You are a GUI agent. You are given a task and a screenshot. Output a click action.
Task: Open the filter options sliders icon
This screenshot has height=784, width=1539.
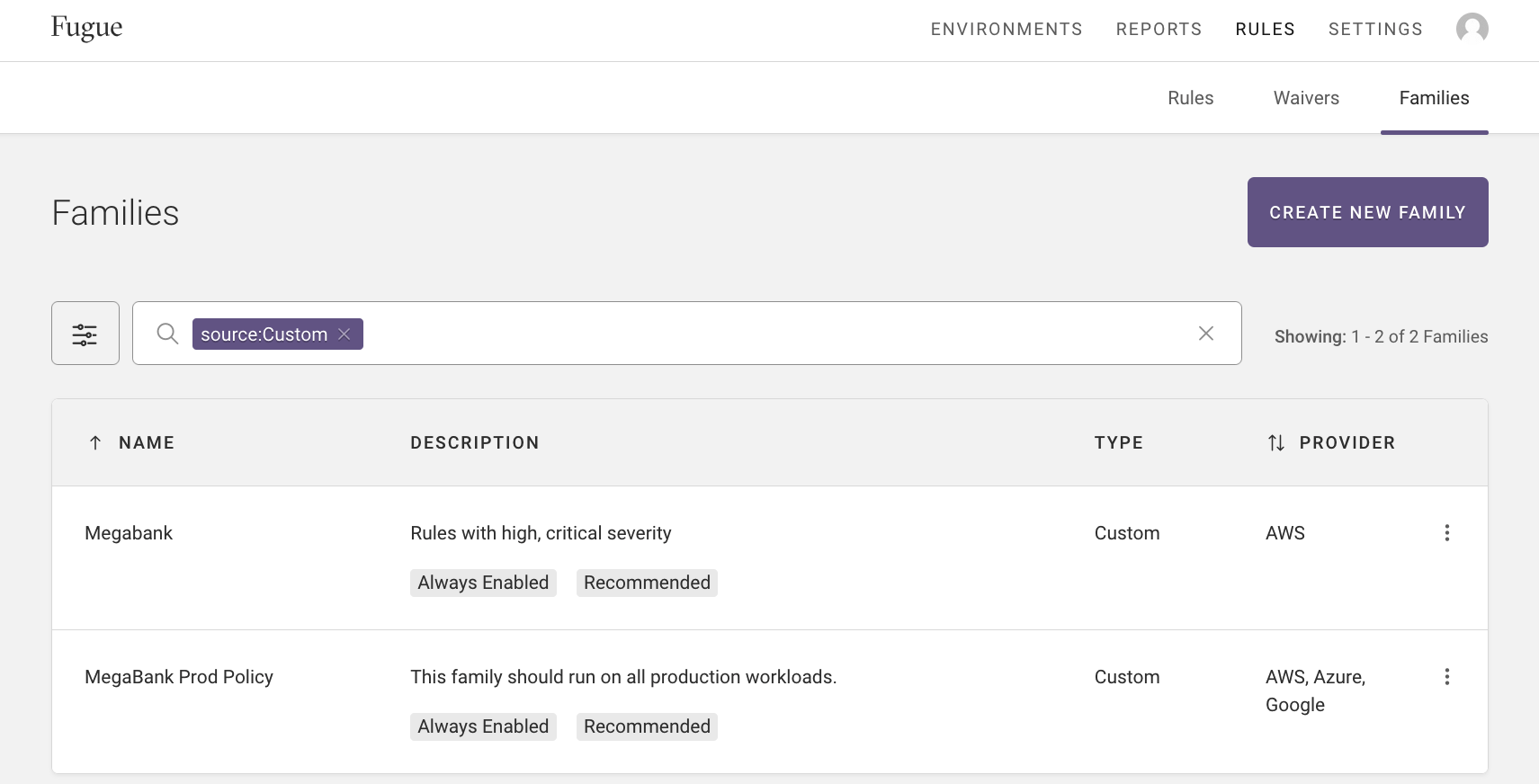click(x=85, y=334)
